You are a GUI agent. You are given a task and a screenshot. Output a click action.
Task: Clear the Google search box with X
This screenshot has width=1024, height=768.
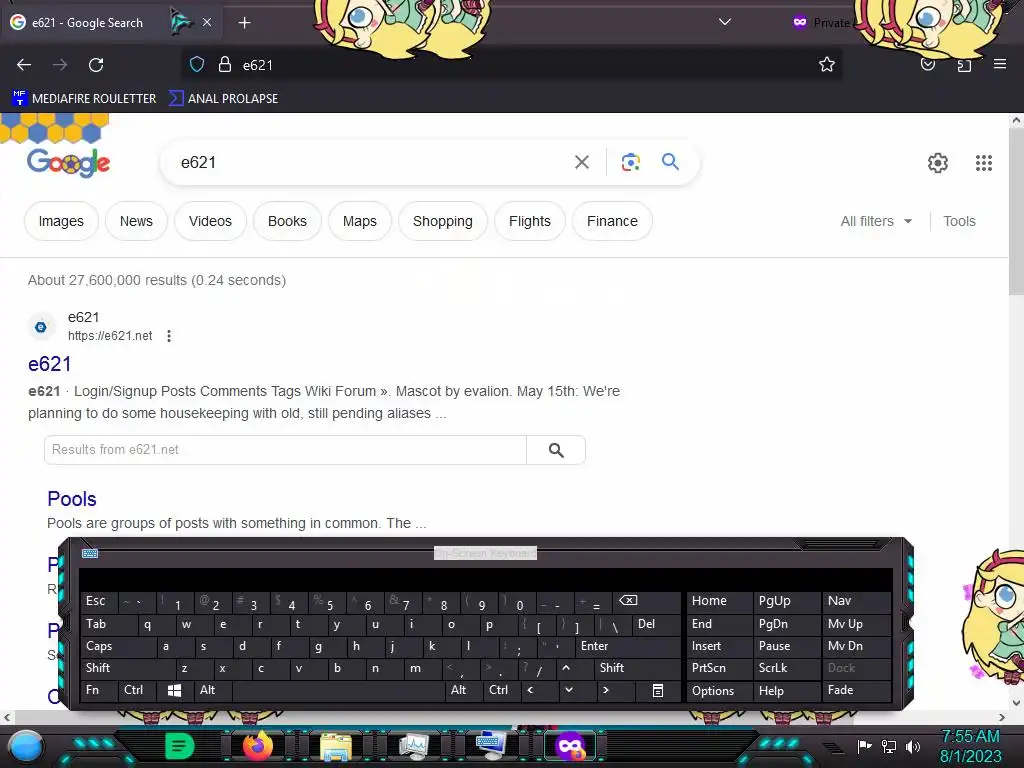[582, 162]
